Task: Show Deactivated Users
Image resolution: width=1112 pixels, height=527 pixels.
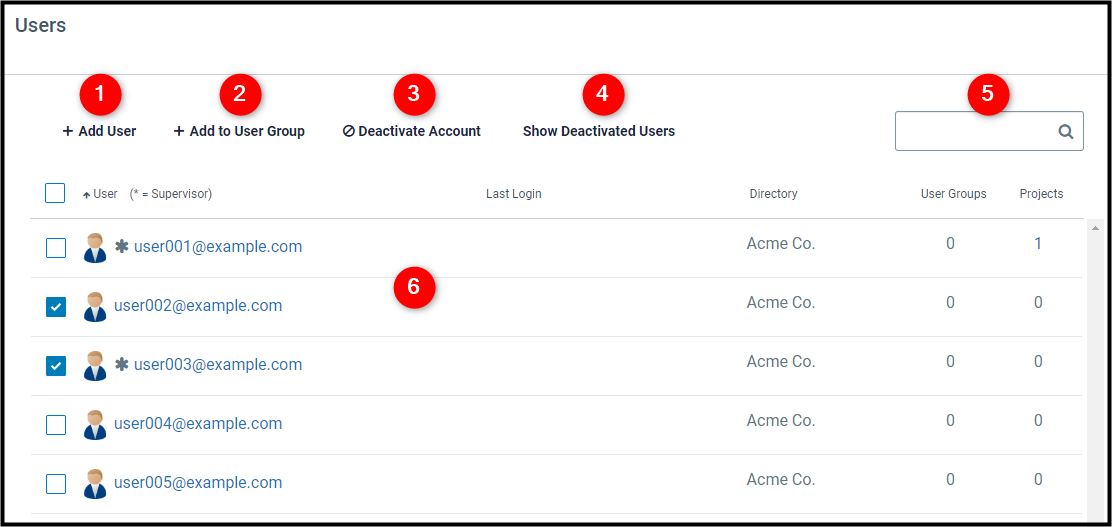Action: [x=599, y=131]
